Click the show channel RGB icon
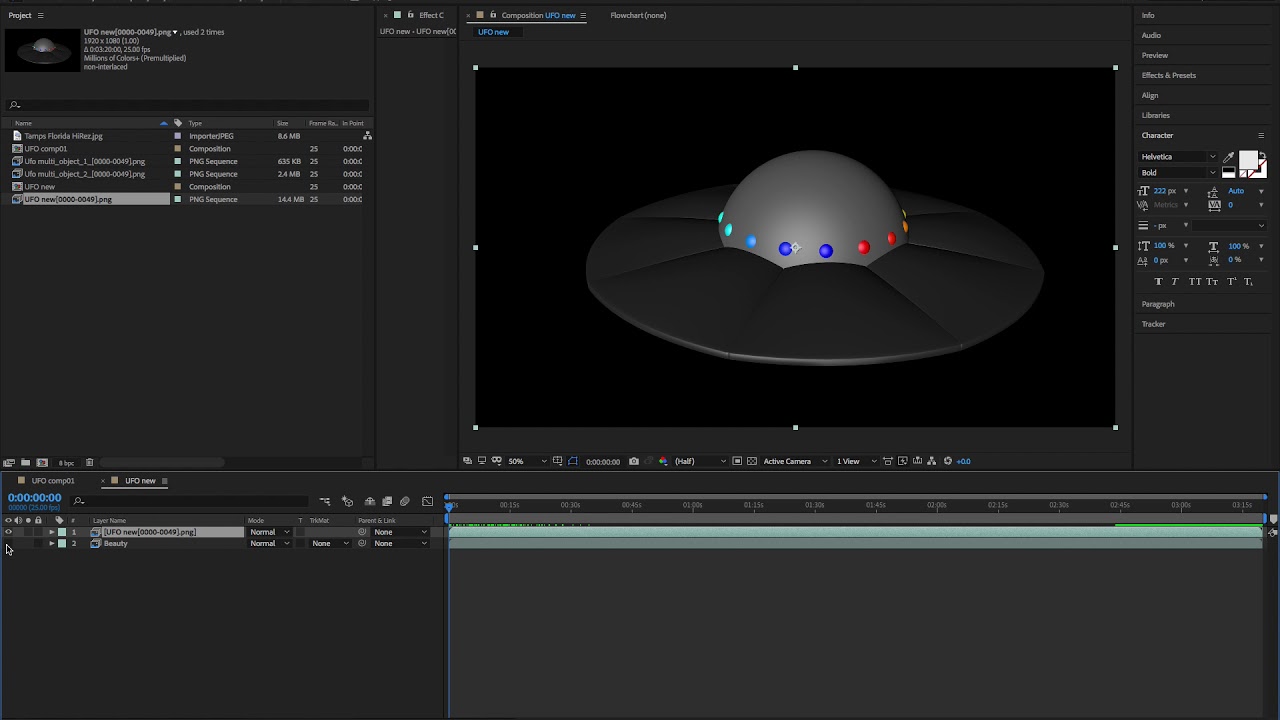1280x720 pixels. tap(663, 461)
